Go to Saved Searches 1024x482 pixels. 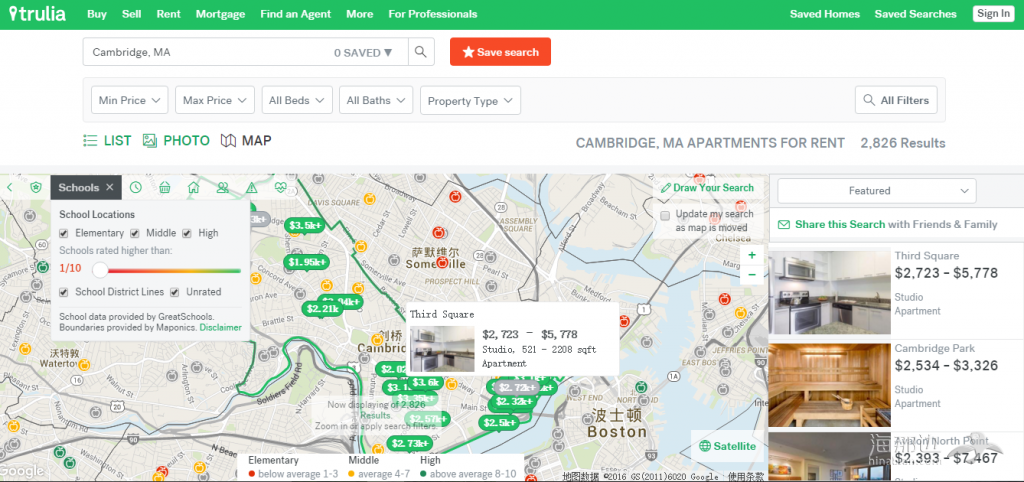click(916, 14)
